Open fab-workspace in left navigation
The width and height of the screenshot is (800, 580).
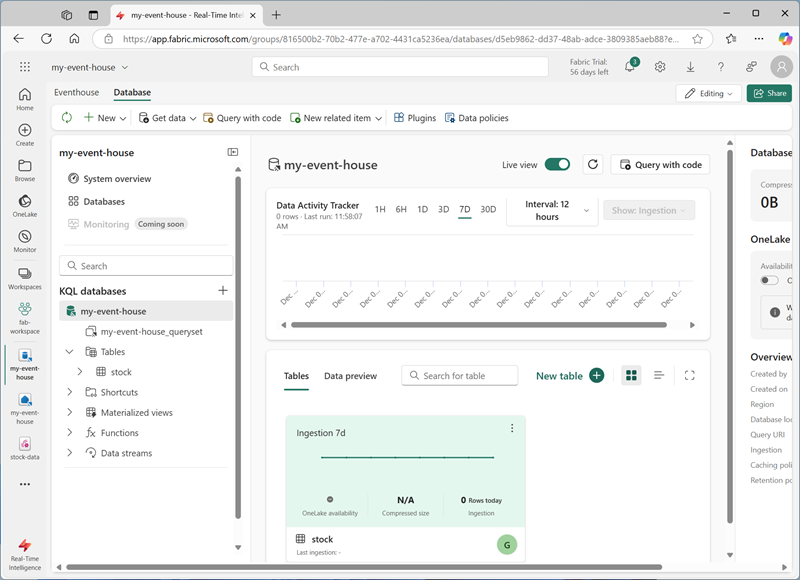(x=24, y=318)
